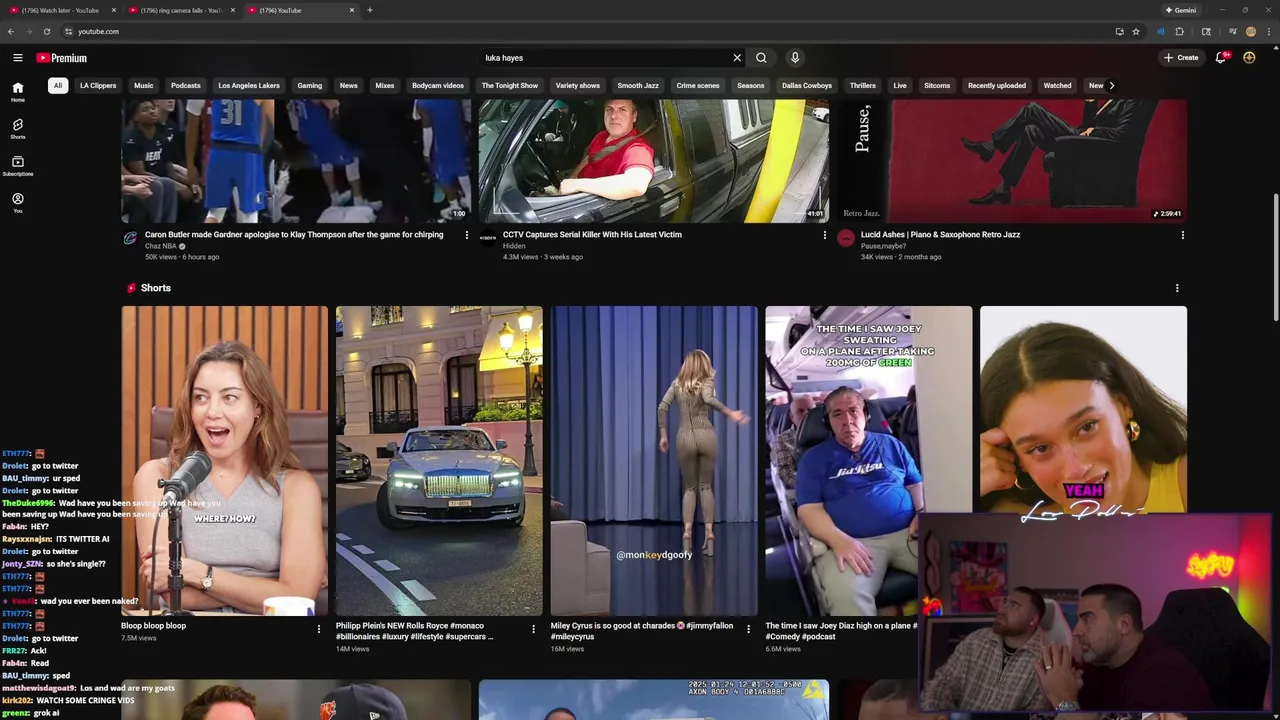Screen dimensions: 1280x720
Task: Open options for CCTV Captures video
Action: pos(825,235)
